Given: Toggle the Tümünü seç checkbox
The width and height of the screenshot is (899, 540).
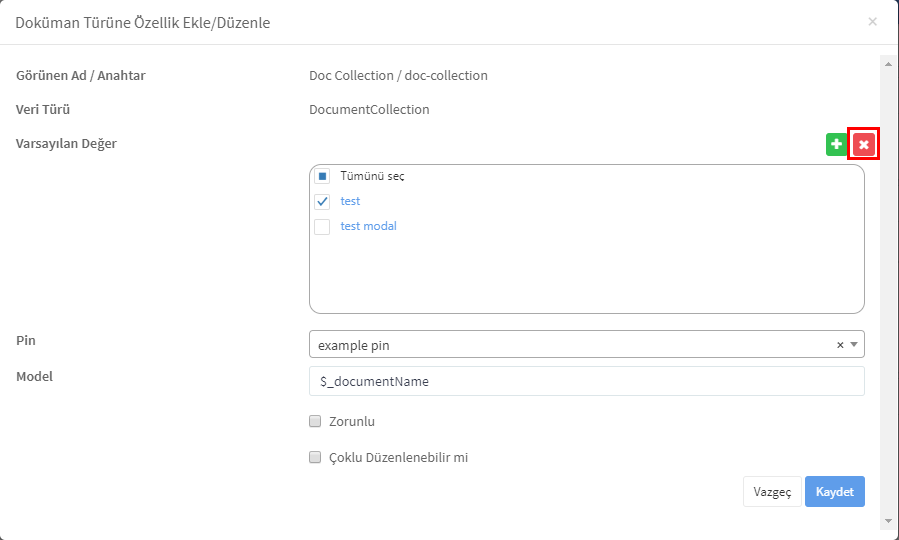Looking at the screenshot, I should point(322,176).
